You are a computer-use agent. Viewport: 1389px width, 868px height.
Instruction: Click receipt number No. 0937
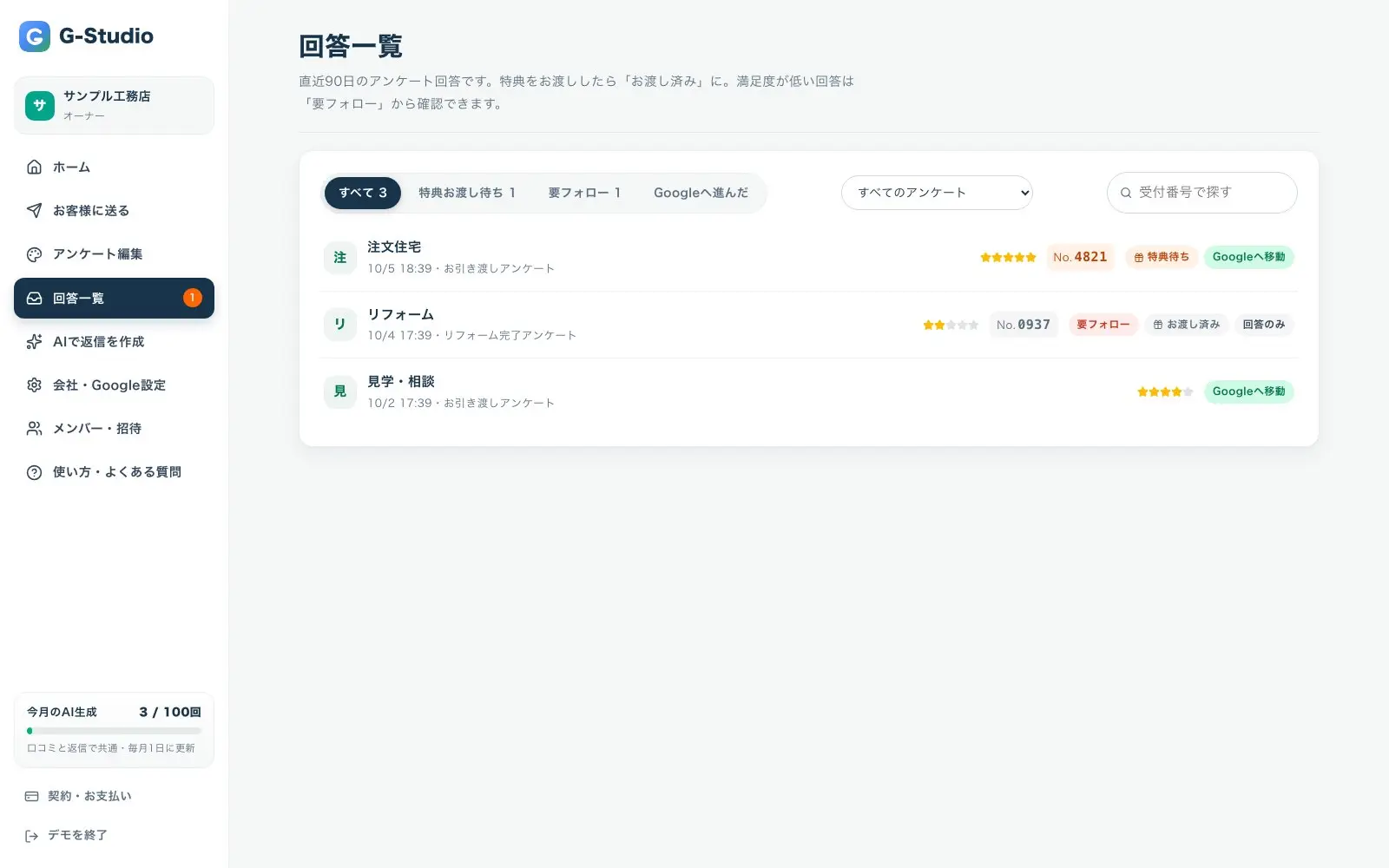click(x=1024, y=325)
